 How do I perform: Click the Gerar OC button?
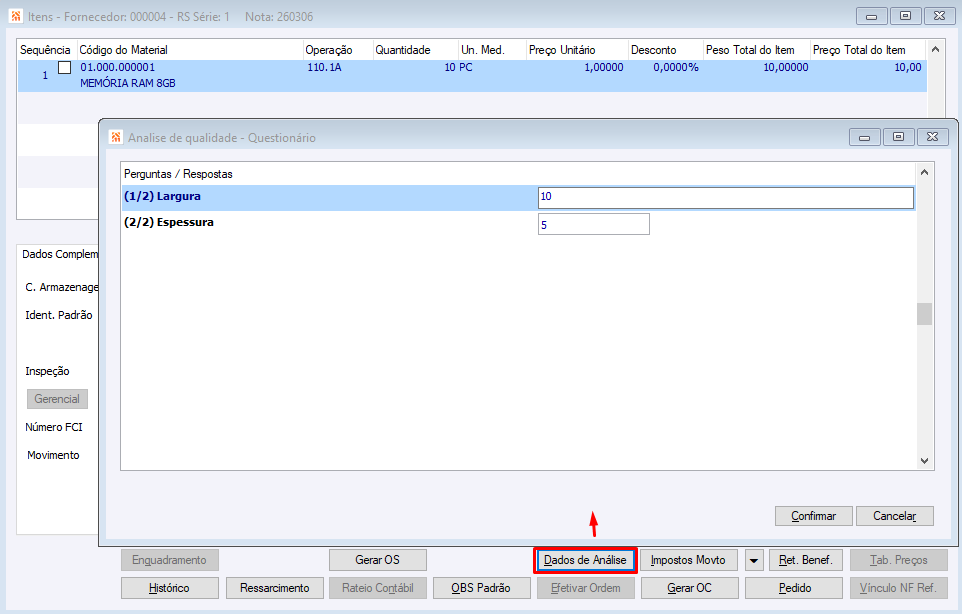[x=690, y=588]
